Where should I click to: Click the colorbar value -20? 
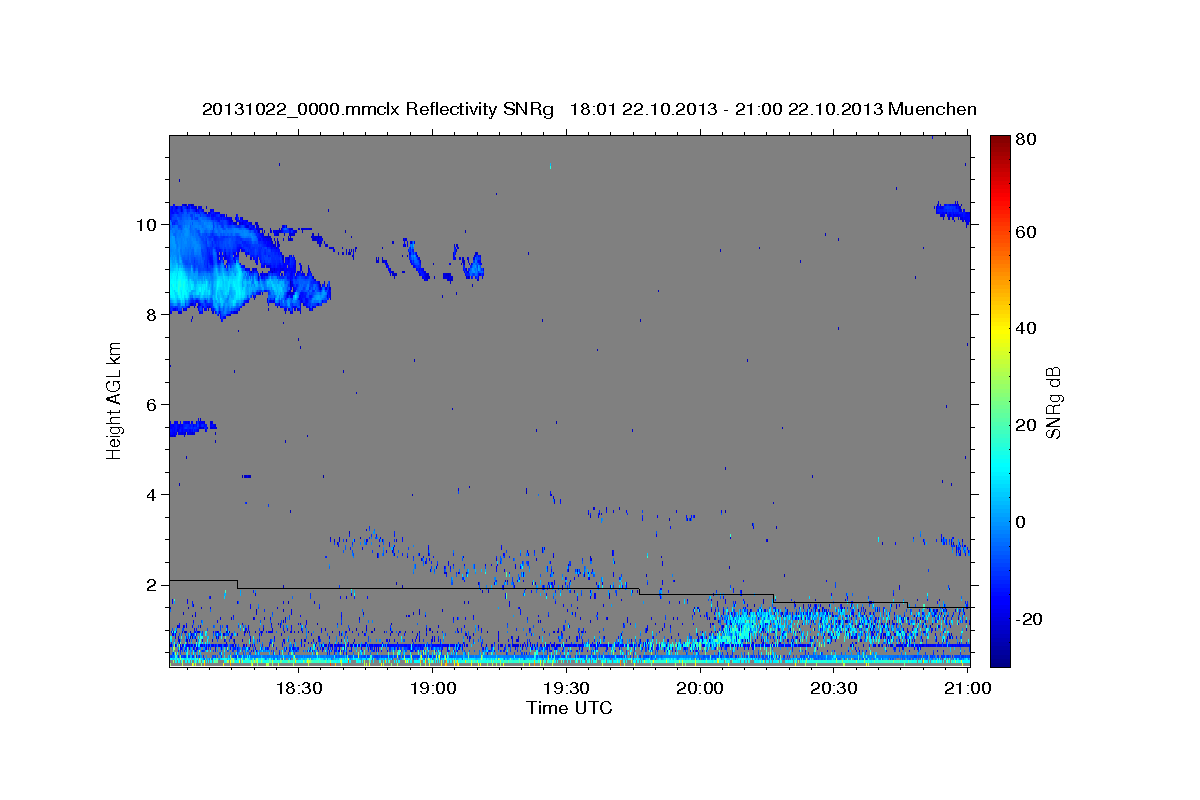coord(1028,619)
